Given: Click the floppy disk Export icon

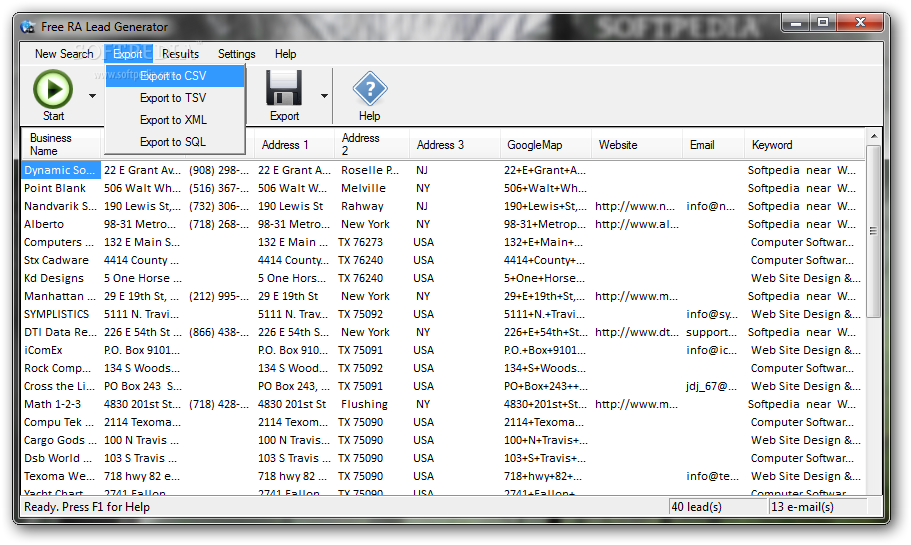Looking at the screenshot, I should click(284, 88).
